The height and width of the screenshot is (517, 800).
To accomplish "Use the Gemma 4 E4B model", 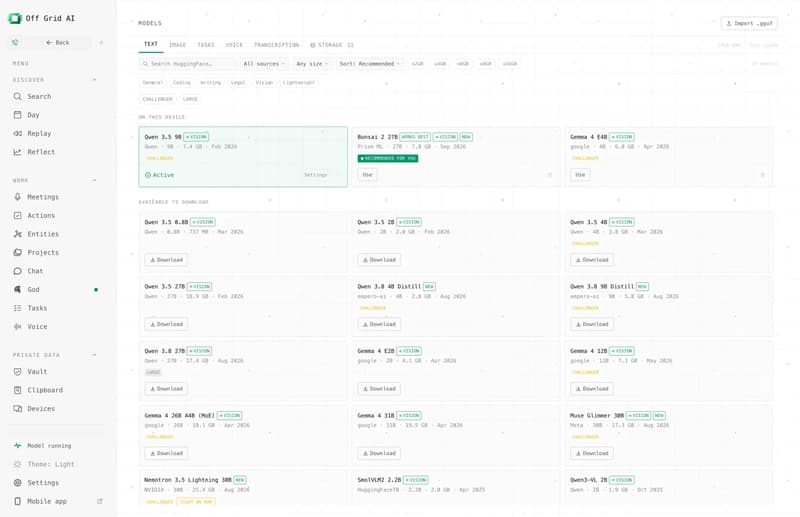I will (x=580, y=175).
